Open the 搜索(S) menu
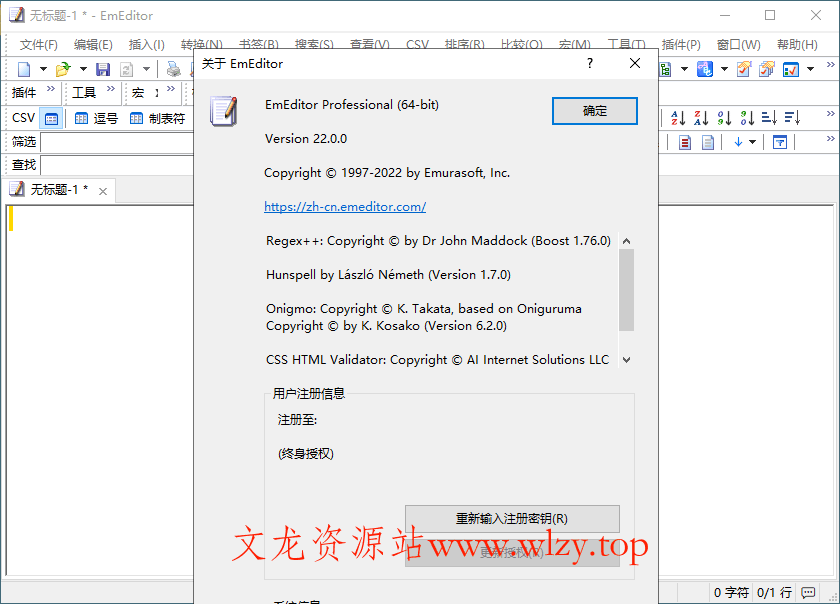This screenshot has height=604, width=840. coord(313,44)
